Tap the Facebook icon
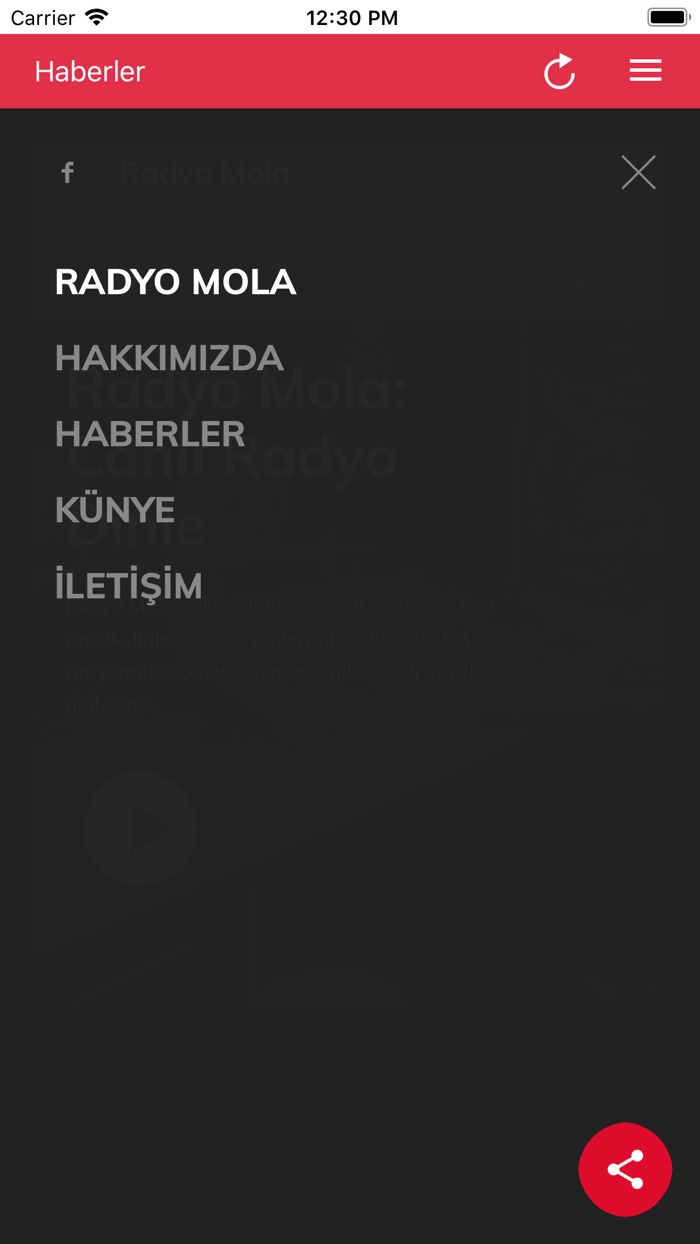Screen dimensions: 700x1244 (x=67, y=172)
